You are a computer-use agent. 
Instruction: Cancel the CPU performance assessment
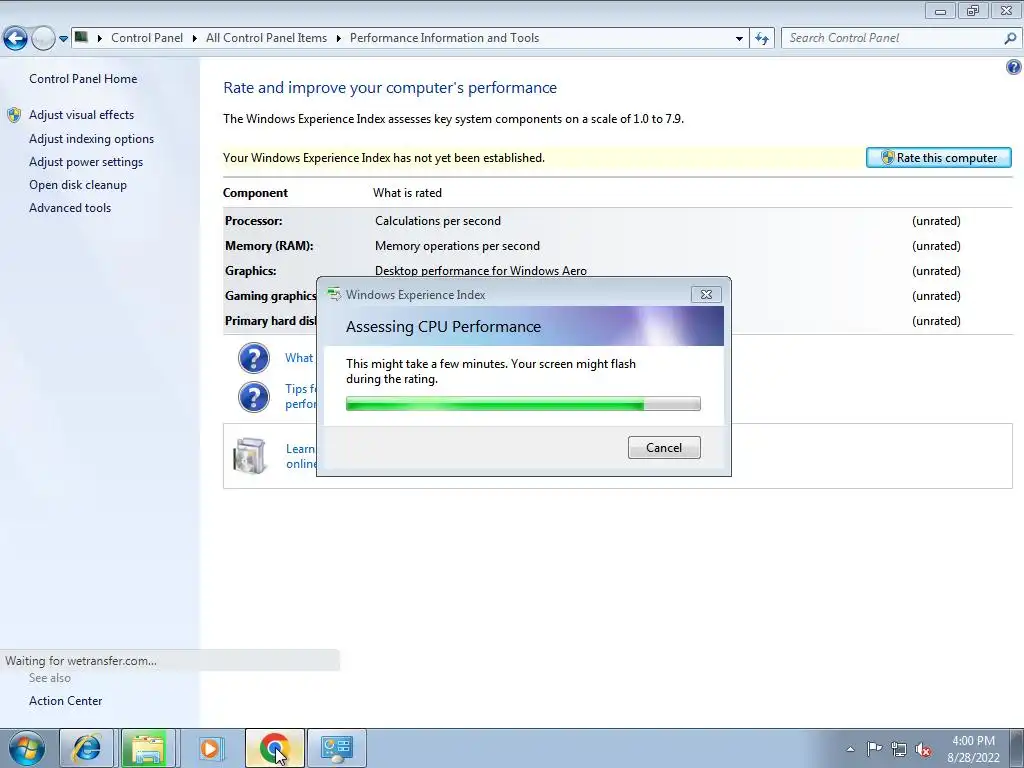click(x=664, y=447)
